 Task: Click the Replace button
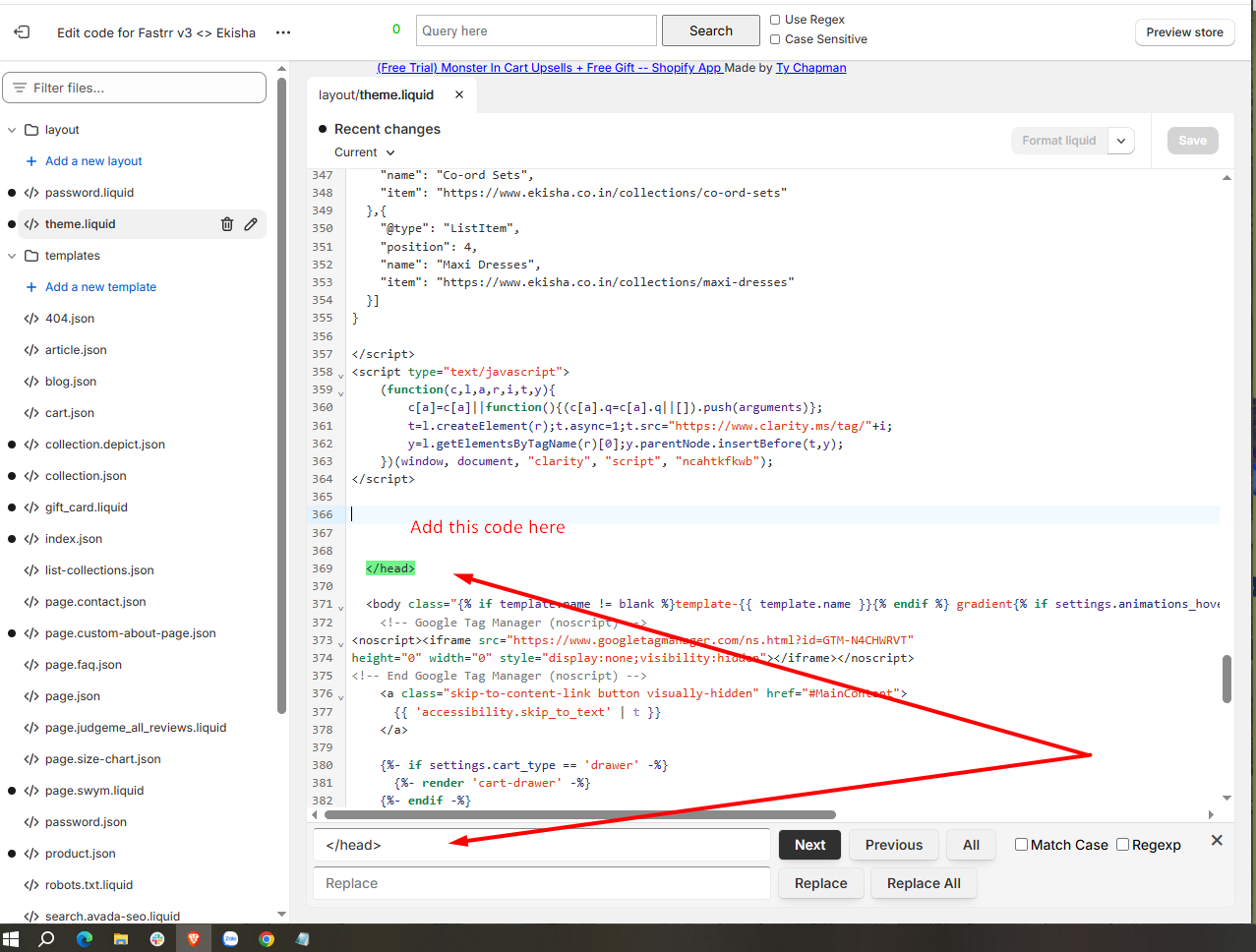coord(821,883)
